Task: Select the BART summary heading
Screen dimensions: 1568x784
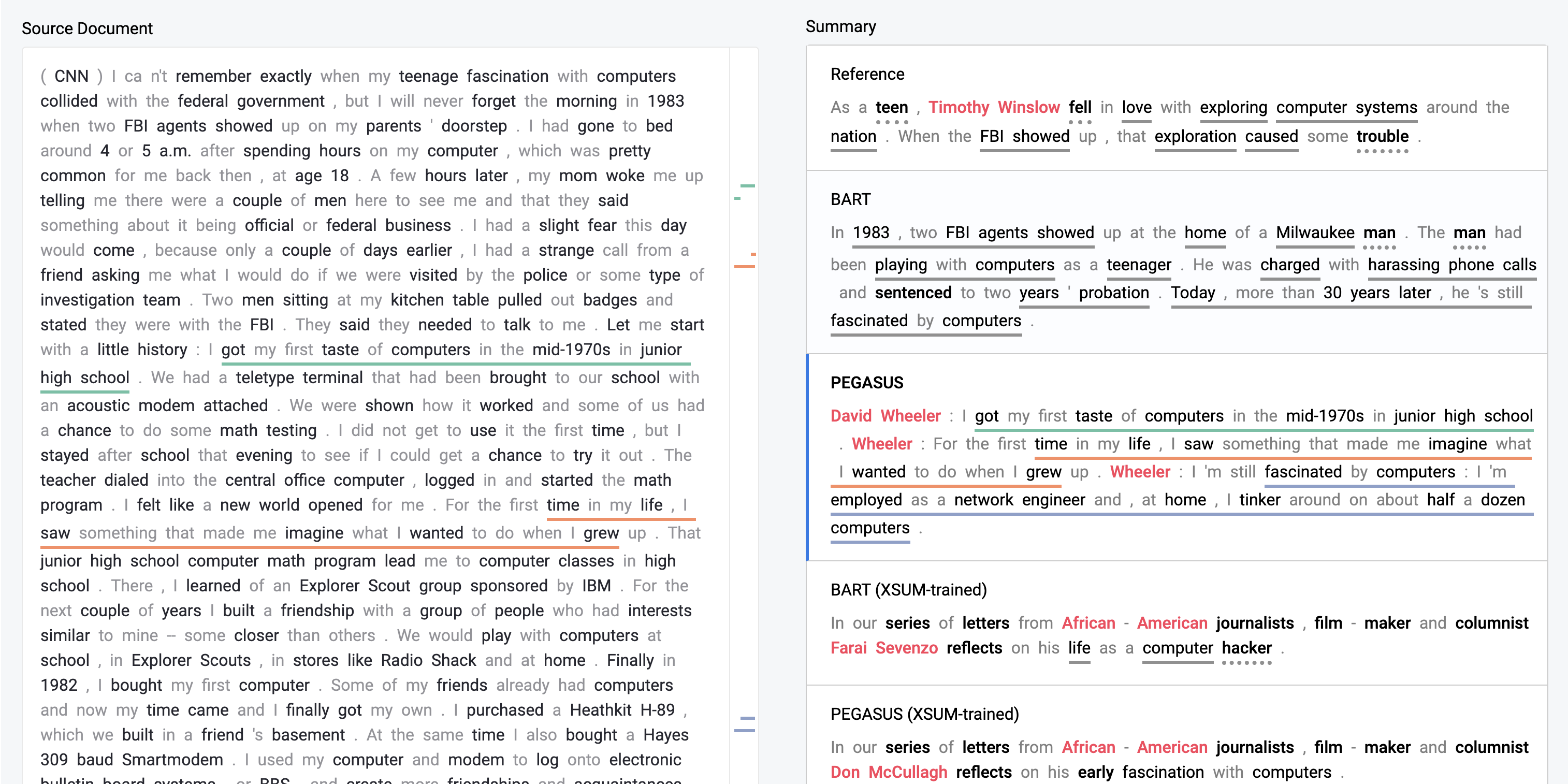Action: 850,200
